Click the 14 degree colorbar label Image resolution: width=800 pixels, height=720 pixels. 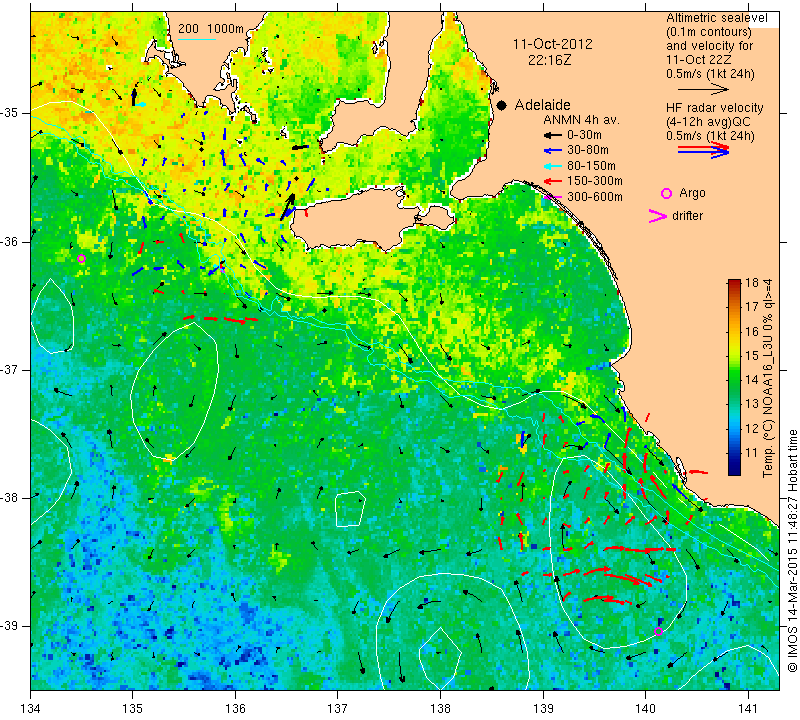click(753, 380)
